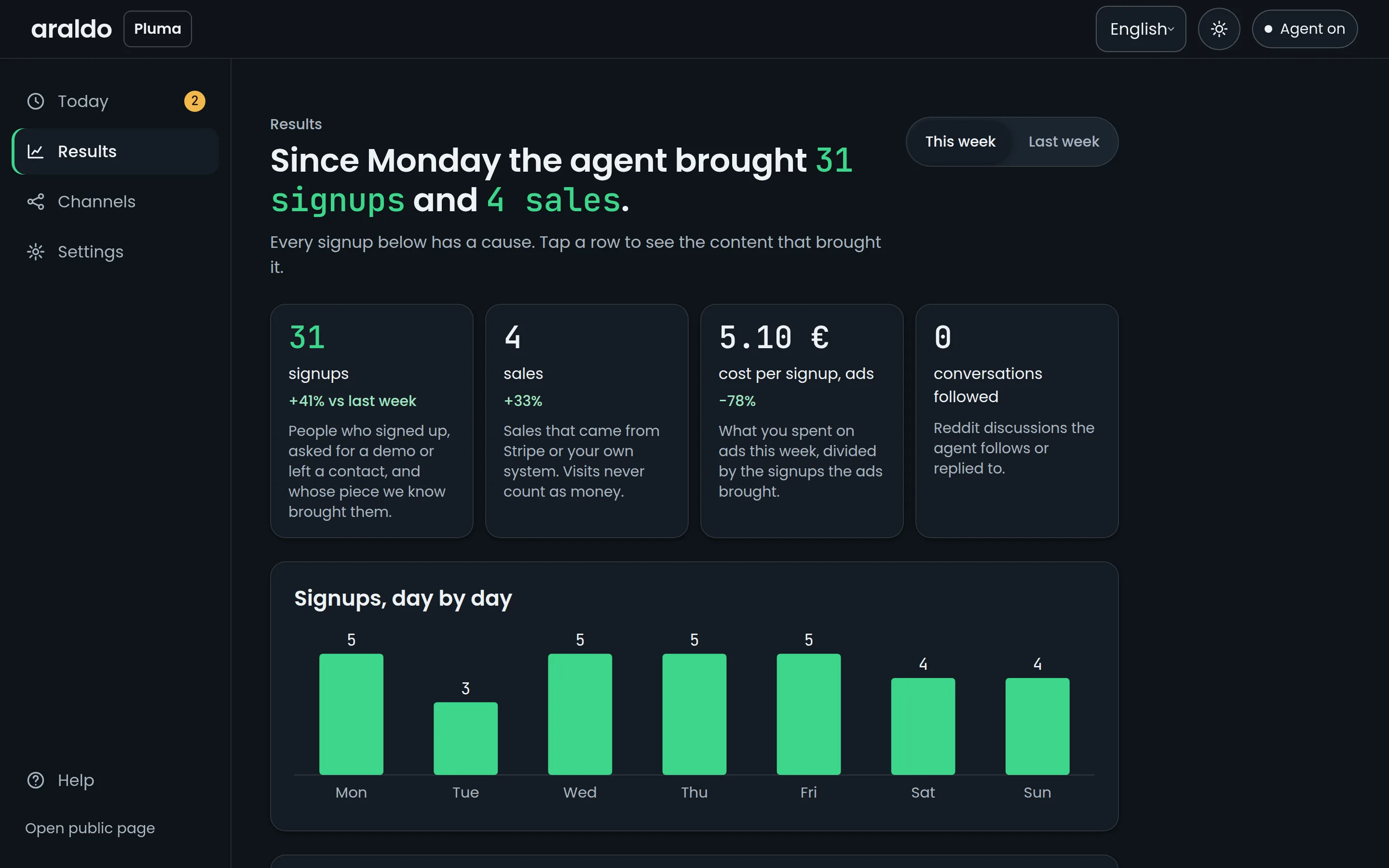Click the 5.10 € cost value
1389x868 pixels.
(773, 338)
